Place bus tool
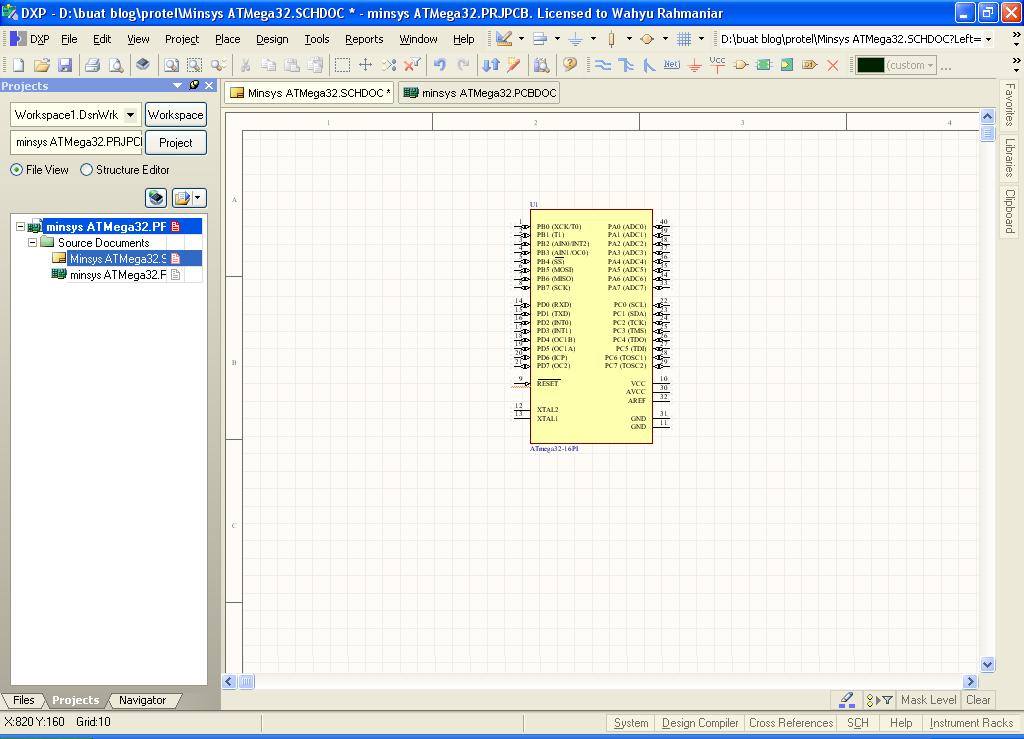The image size is (1024, 739). [626, 65]
